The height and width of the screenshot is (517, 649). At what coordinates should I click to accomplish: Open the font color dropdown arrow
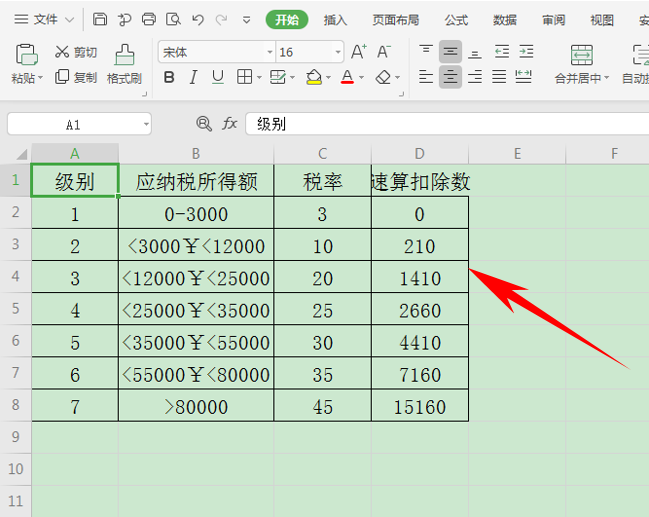(x=361, y=77)
